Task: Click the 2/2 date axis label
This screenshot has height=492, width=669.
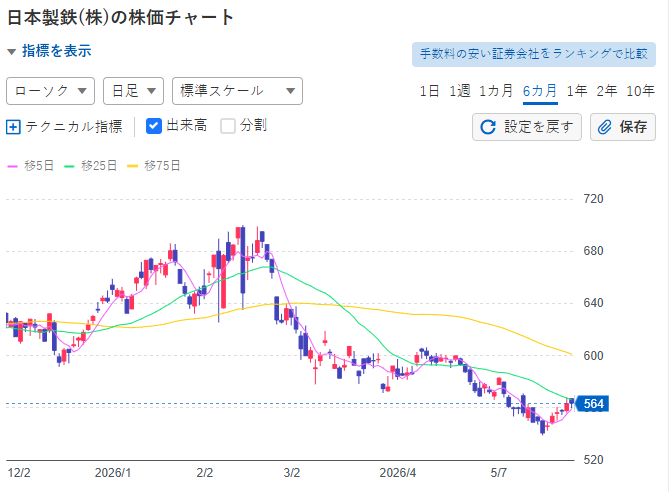Action: (x=205, y=473)
